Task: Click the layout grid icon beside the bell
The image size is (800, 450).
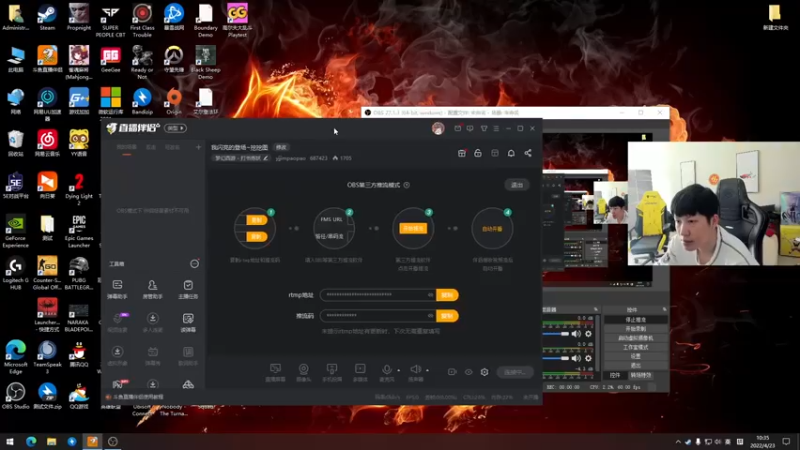Action: pyautogui.click(x=494, y=153)
